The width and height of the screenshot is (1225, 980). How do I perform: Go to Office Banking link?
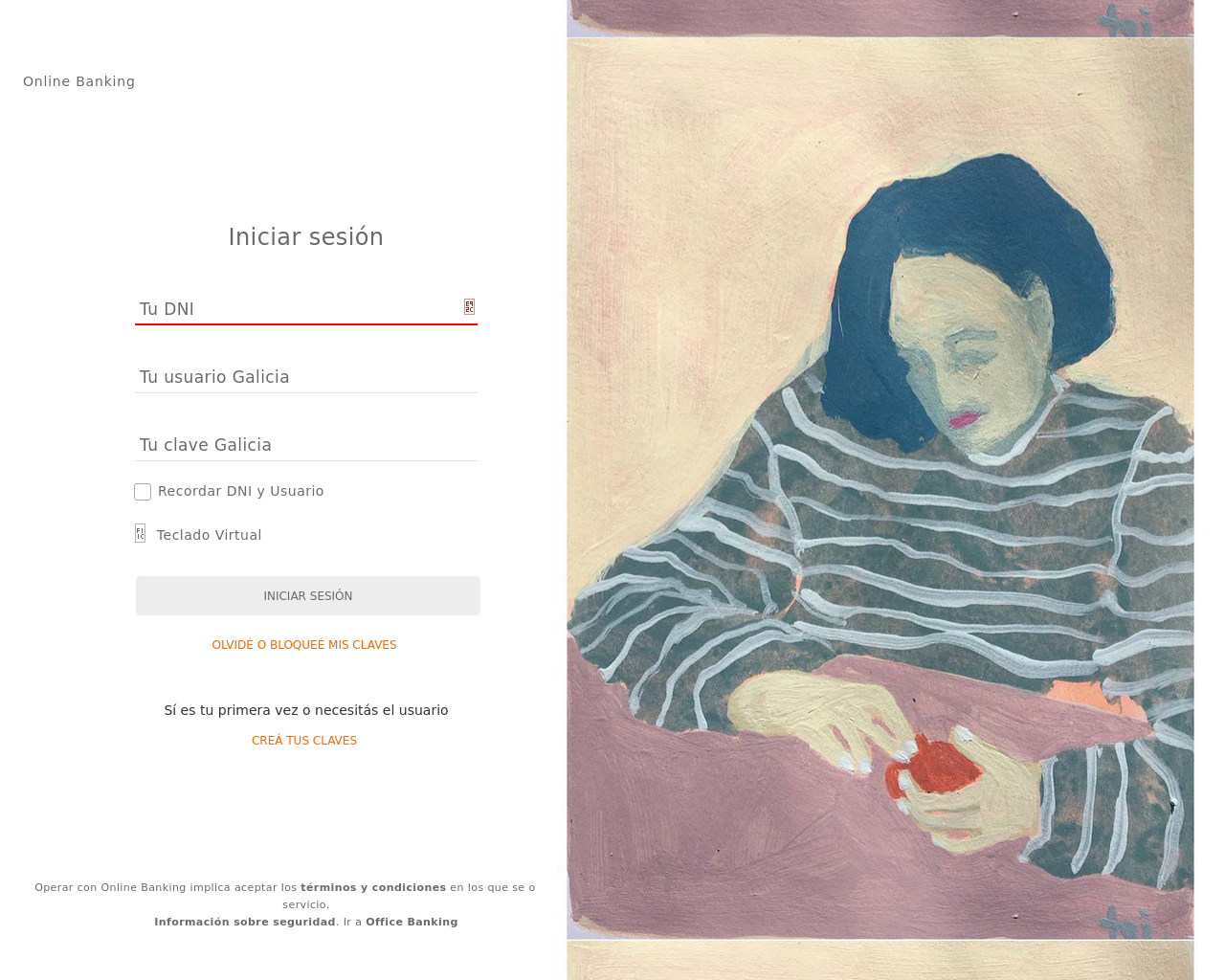point(412,922)
